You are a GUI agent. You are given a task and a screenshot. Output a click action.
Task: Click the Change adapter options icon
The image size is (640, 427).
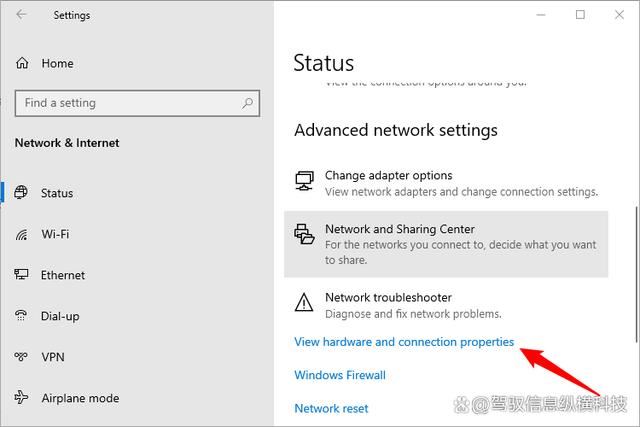[304, 181]
